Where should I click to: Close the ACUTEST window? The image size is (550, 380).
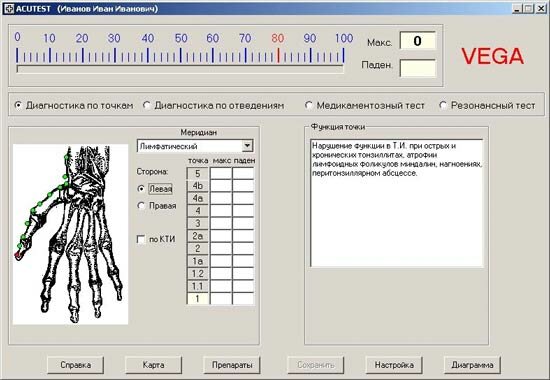541,9
